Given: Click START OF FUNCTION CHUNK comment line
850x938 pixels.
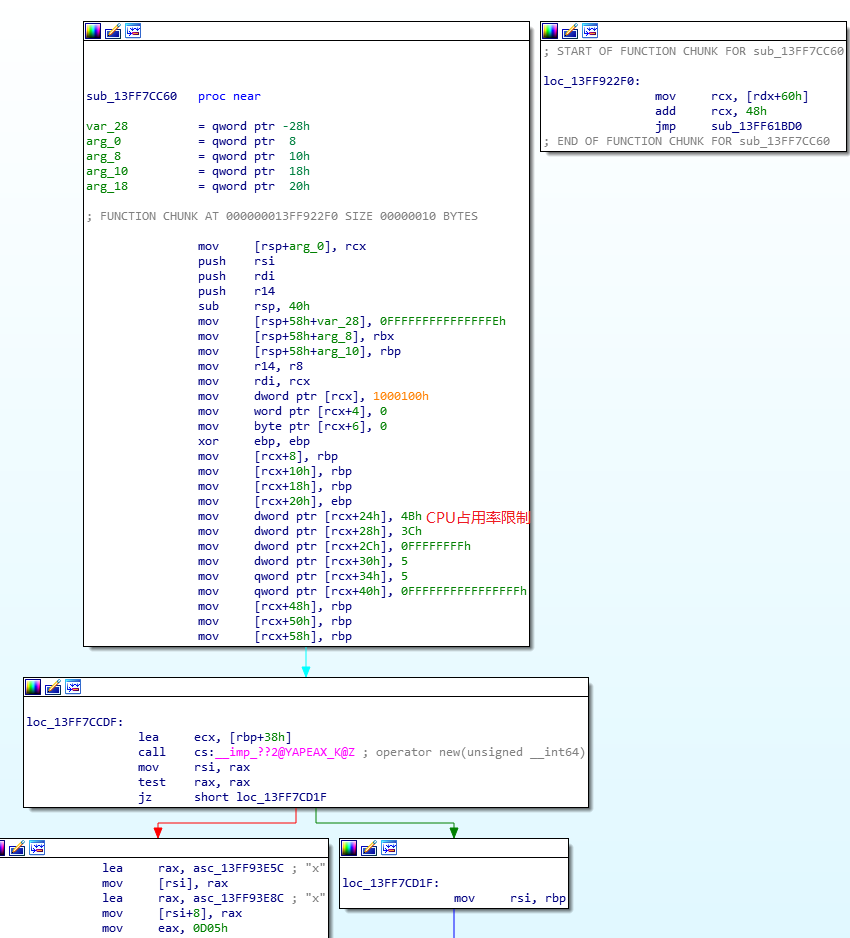Looking at the screenshot, I should point(694,51).
